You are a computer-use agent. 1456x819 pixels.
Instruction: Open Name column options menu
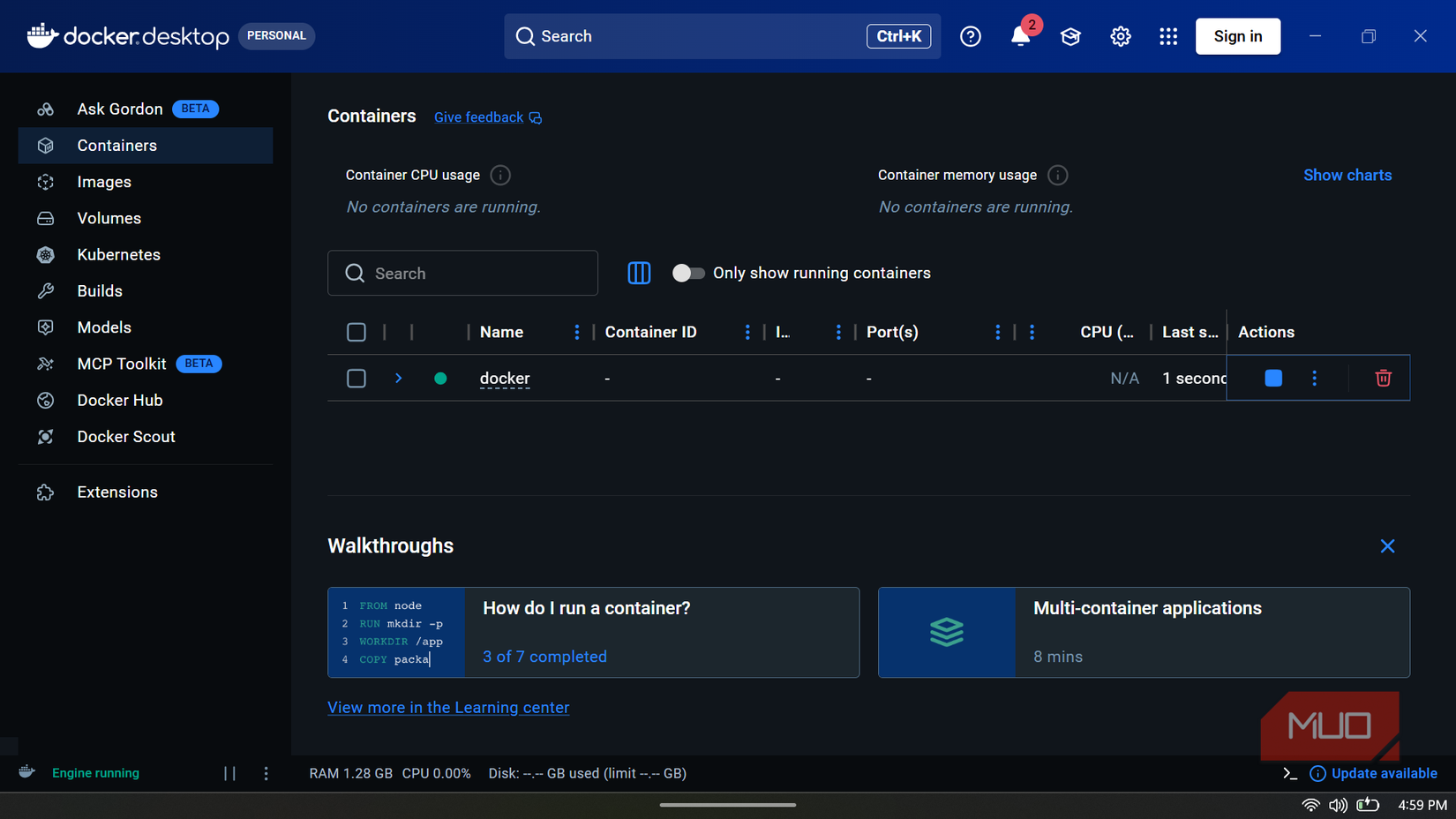pos(577,332)
